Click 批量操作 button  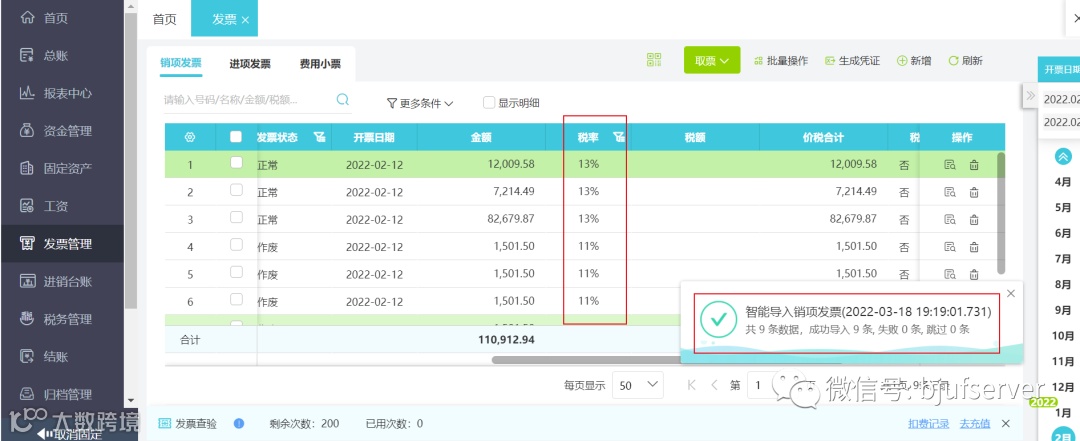(x=781, y=61)
